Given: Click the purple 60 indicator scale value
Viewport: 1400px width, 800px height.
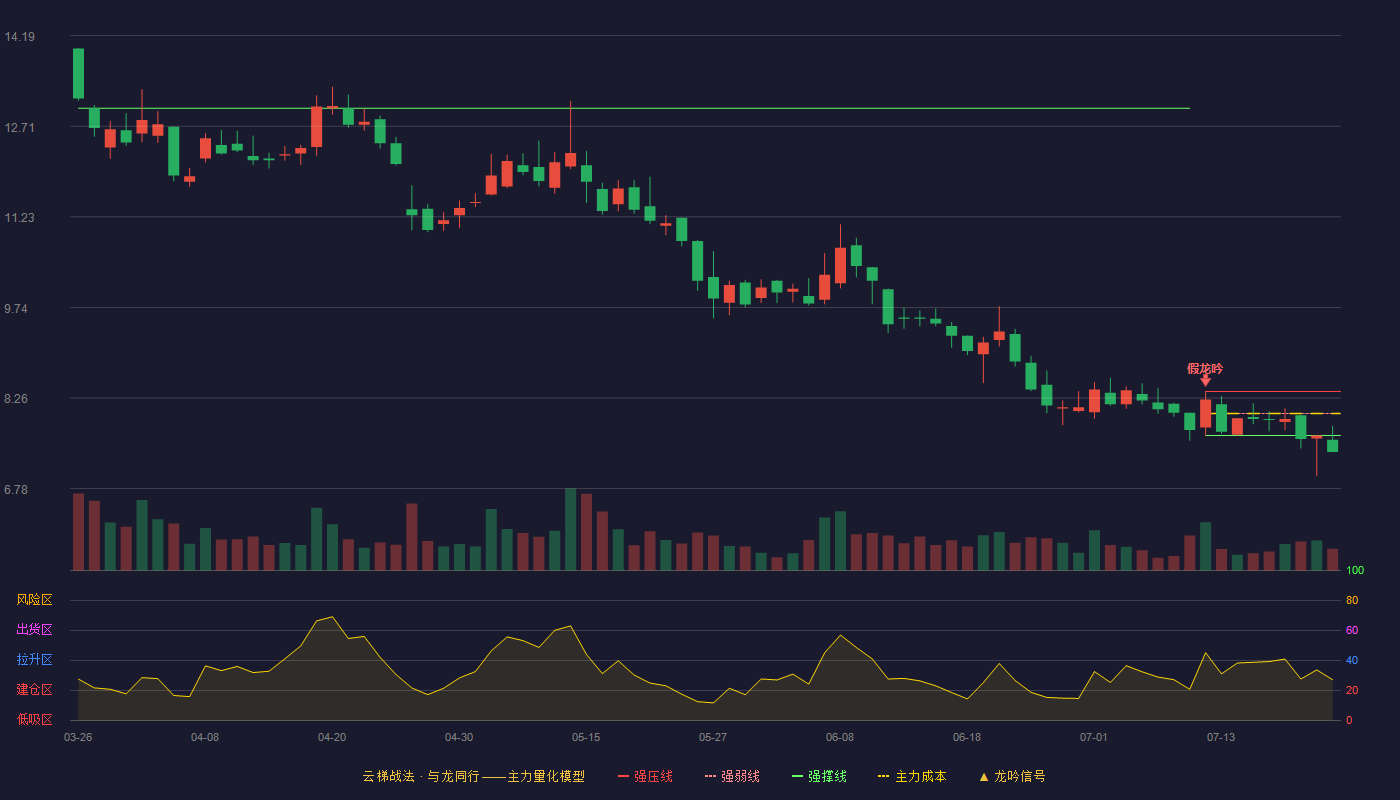Looking at the screenshot, I should coord(1352,630).
